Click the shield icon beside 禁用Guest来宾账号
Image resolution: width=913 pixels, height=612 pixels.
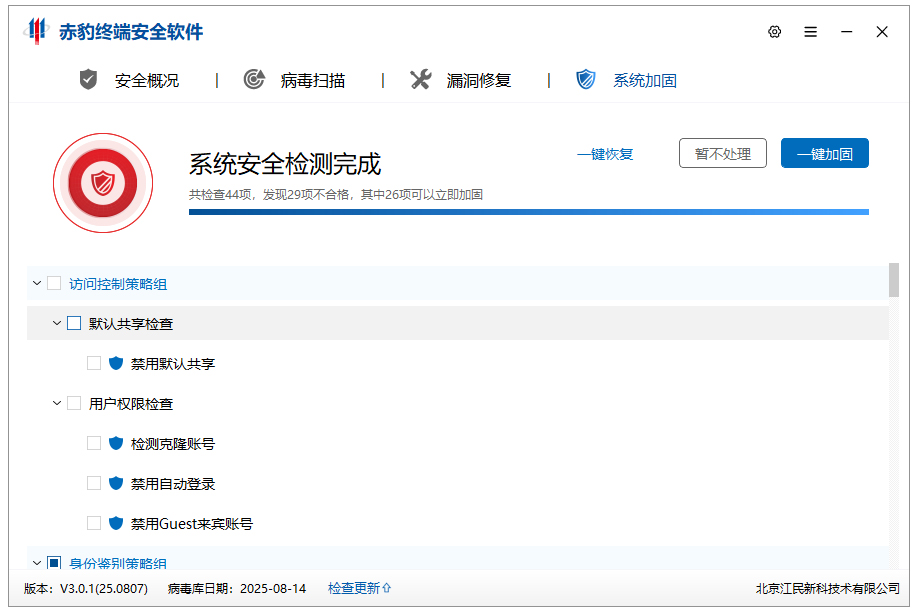[x=116, y=523]
